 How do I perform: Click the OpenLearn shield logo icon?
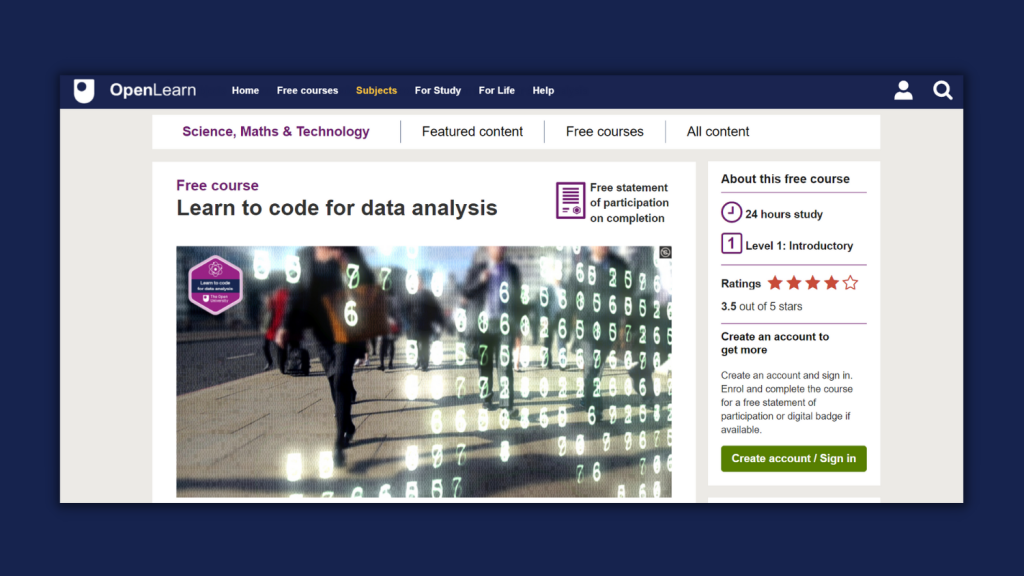coord(84,91)
